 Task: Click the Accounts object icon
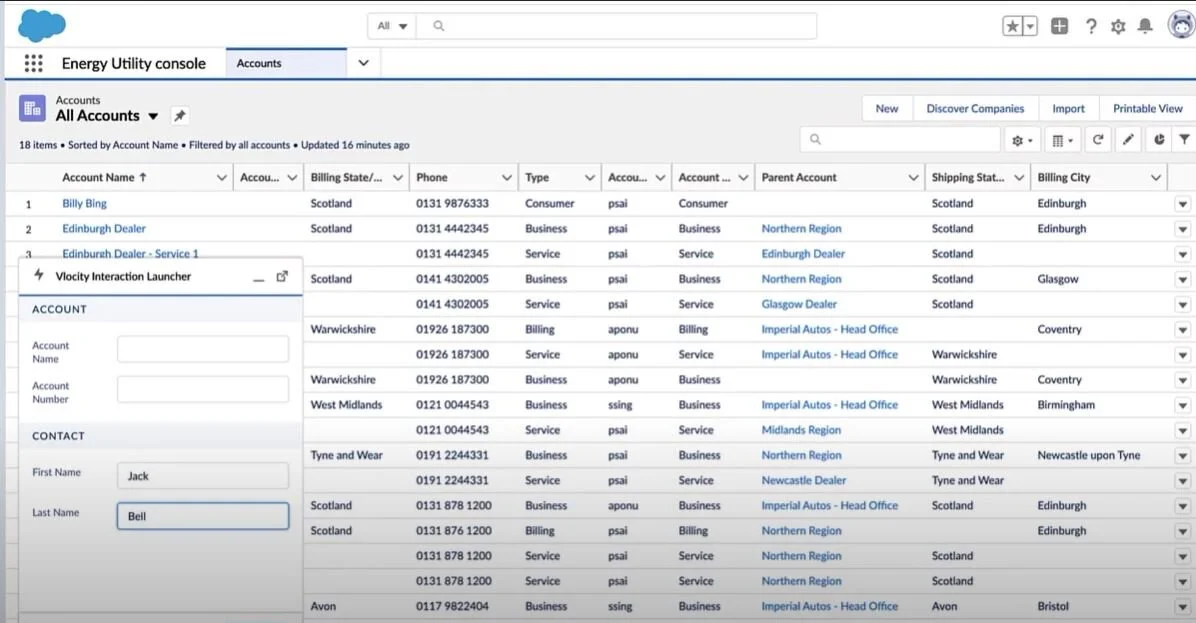pos(32,109)
